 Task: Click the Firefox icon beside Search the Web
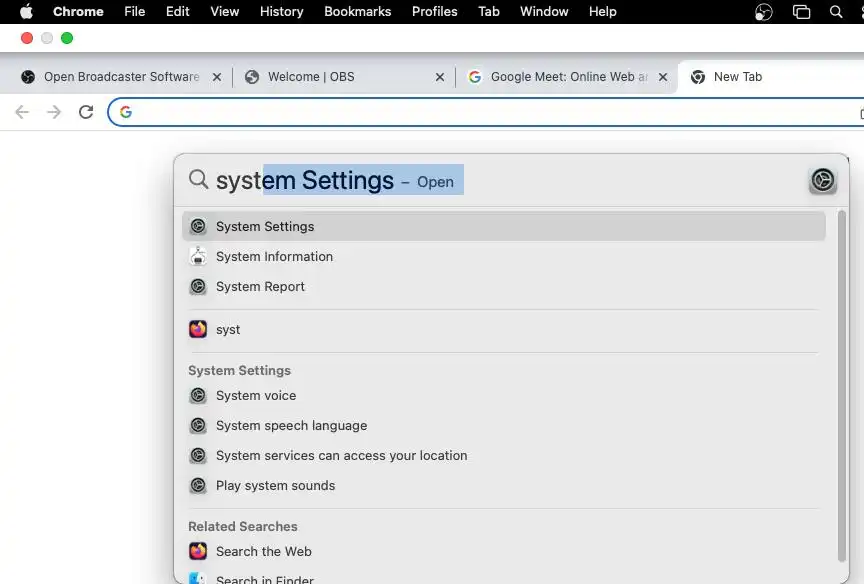[x=198, y=551]
